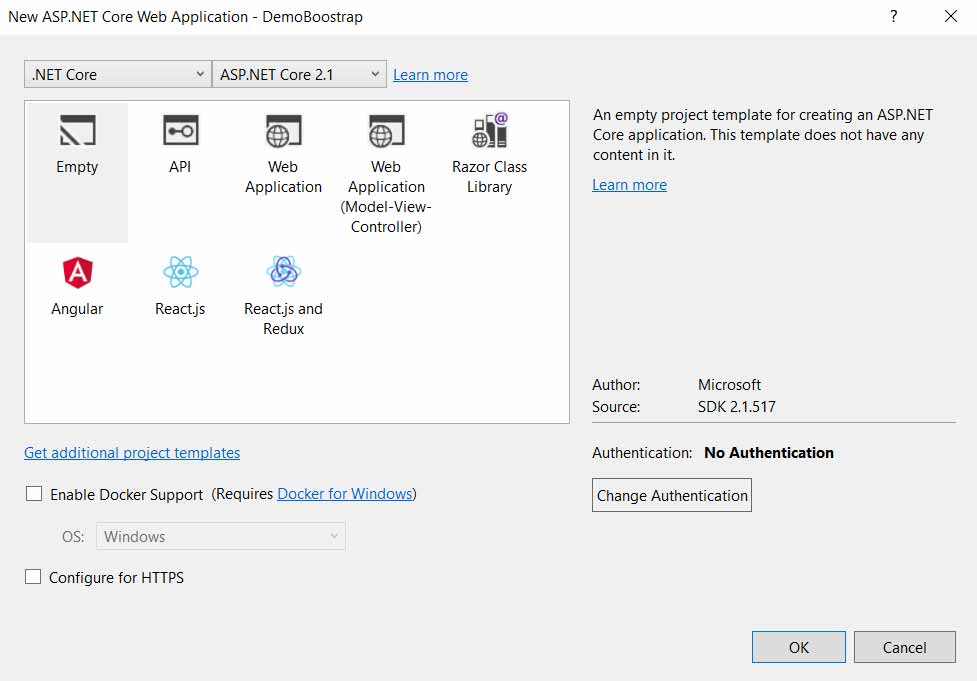
Task: Enable Docker Support checkbox
Action: tap(34, 494)
